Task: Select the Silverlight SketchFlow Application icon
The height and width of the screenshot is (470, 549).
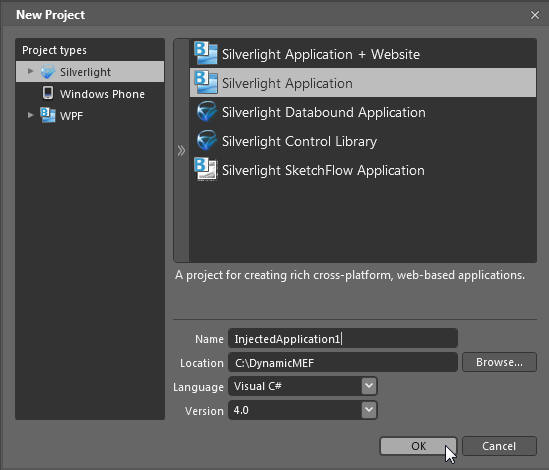Action: pyautogui.click(x=206, y=169)
